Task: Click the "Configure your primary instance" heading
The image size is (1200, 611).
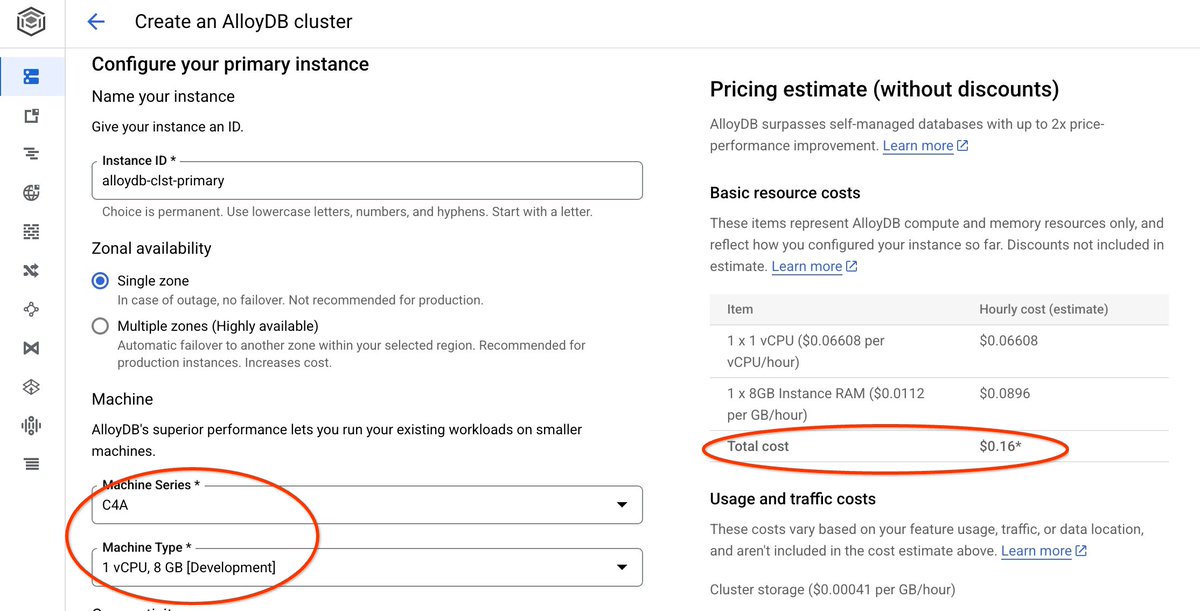Action: pyautogui.click(x=230, y=64)
